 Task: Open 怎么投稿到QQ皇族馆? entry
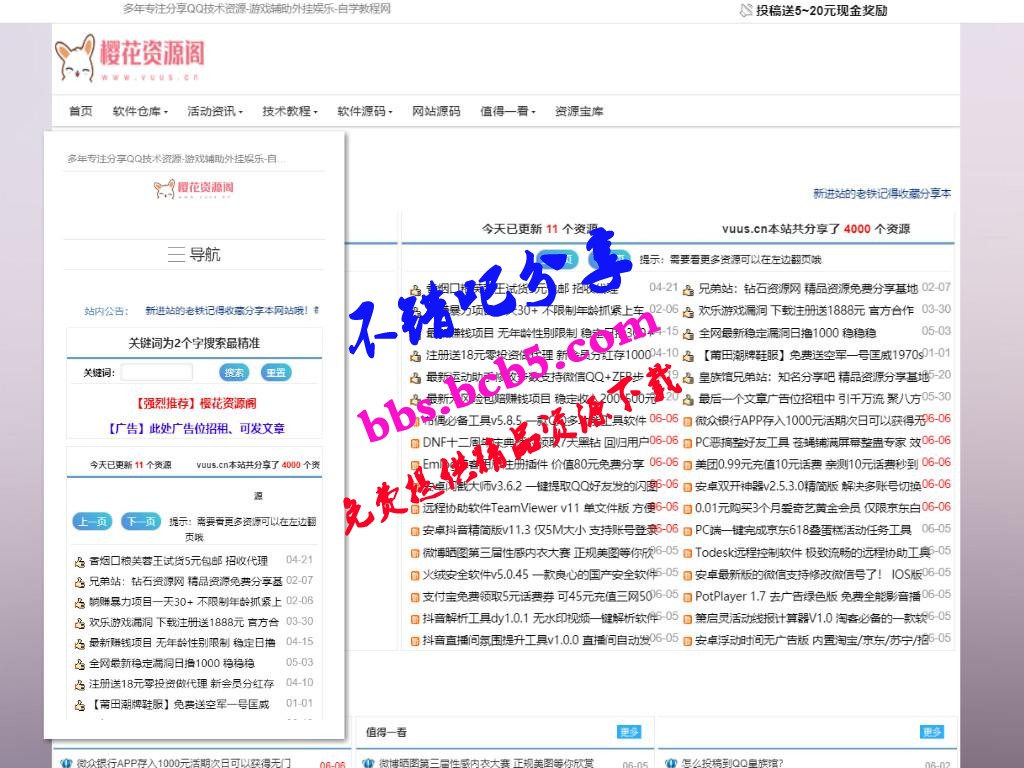point(732,762)
